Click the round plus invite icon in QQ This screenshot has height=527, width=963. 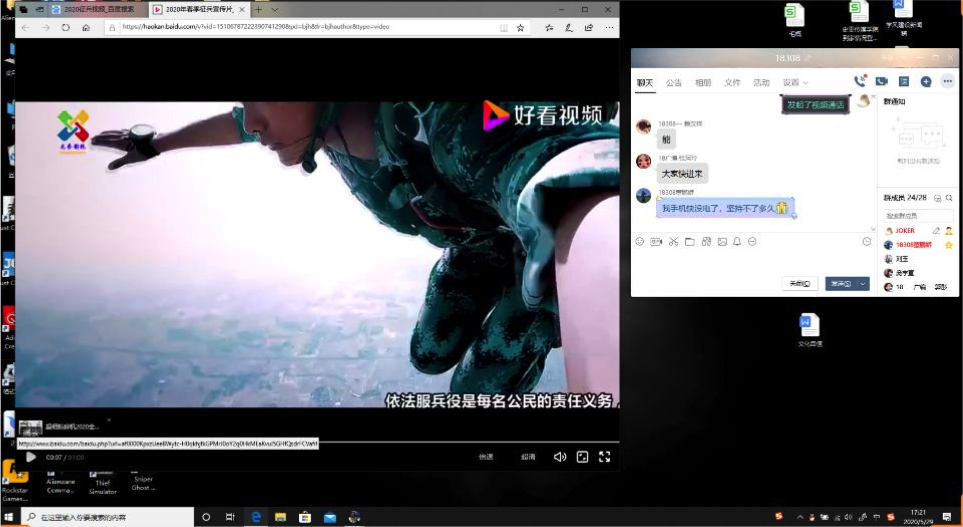[x=926, y=81]
